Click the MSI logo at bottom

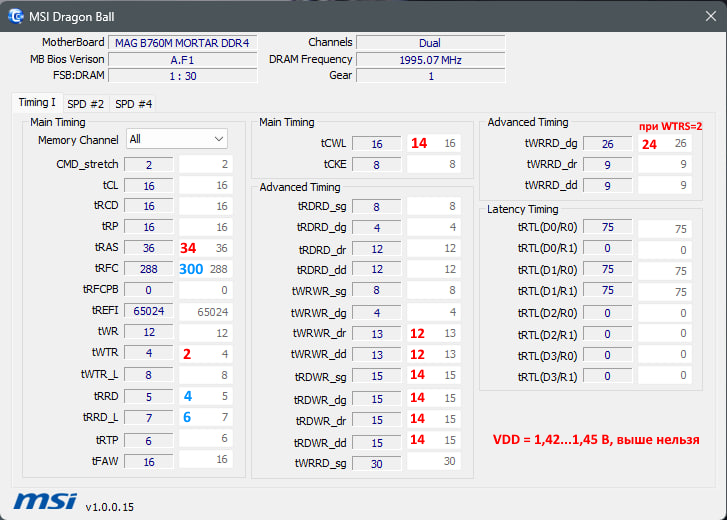click(x=45, y=502)
